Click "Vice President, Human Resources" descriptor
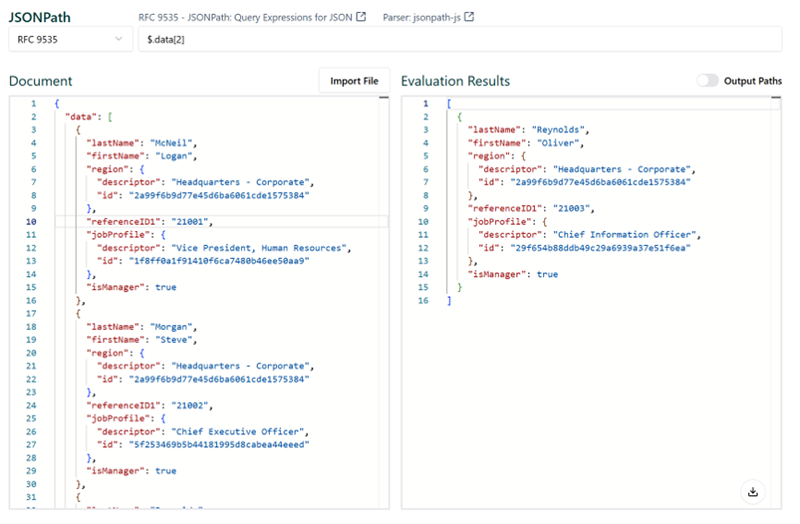This screenshot has height=524, width=800. pos(259,248)
